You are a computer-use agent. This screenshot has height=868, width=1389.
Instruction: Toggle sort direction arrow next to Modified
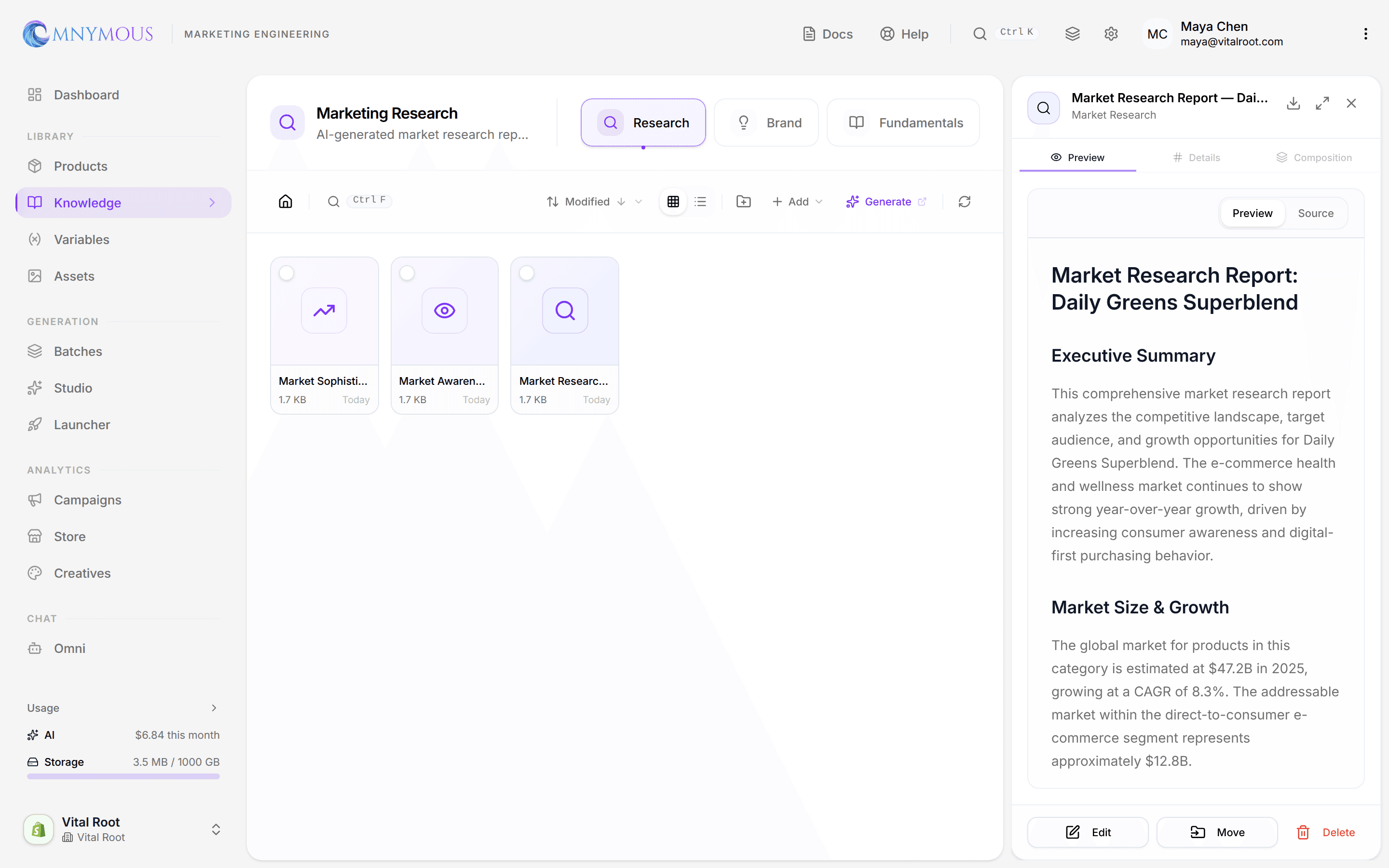(x=621, y=202)
